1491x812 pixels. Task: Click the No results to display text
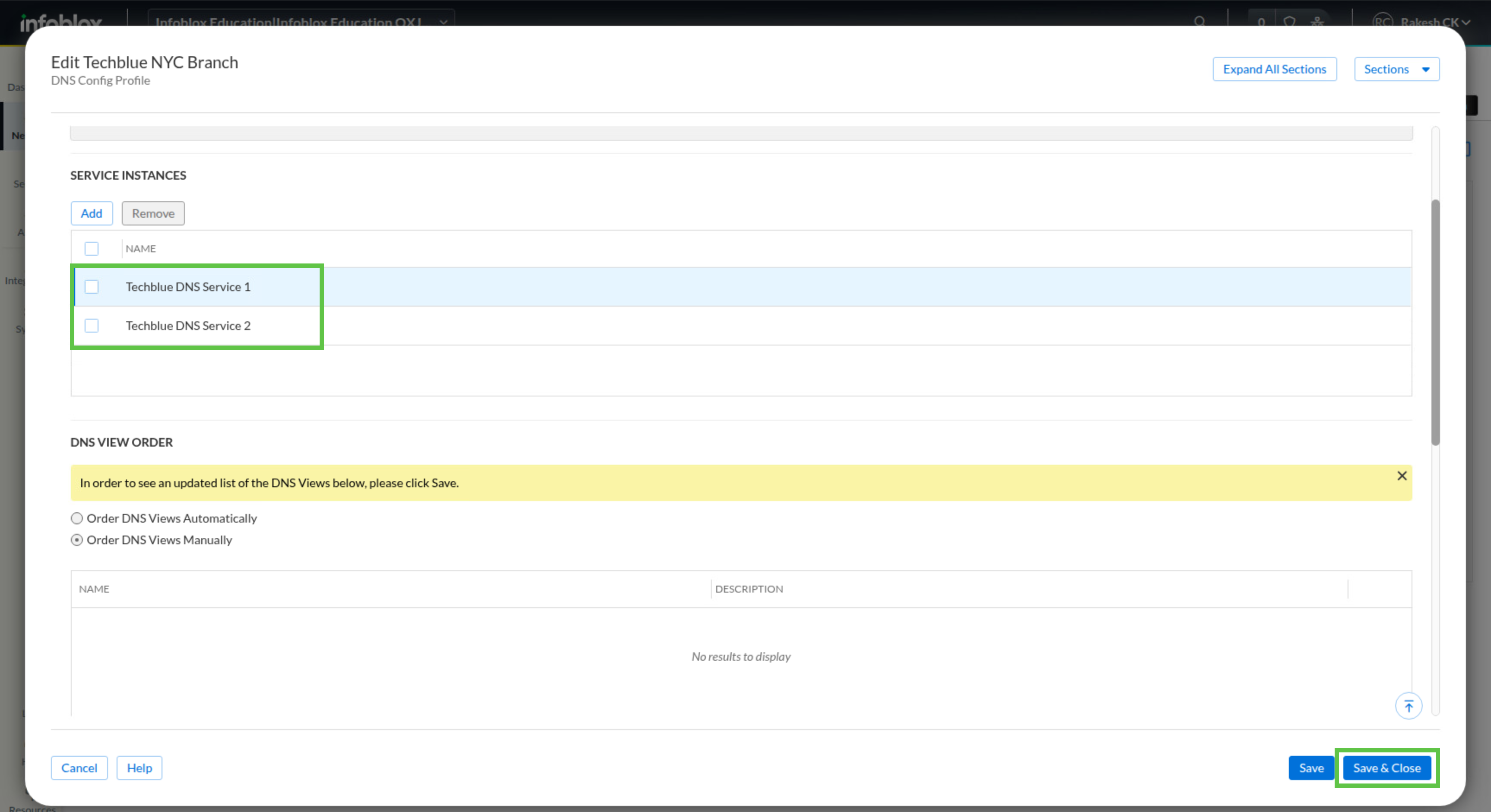coord(741,657)
